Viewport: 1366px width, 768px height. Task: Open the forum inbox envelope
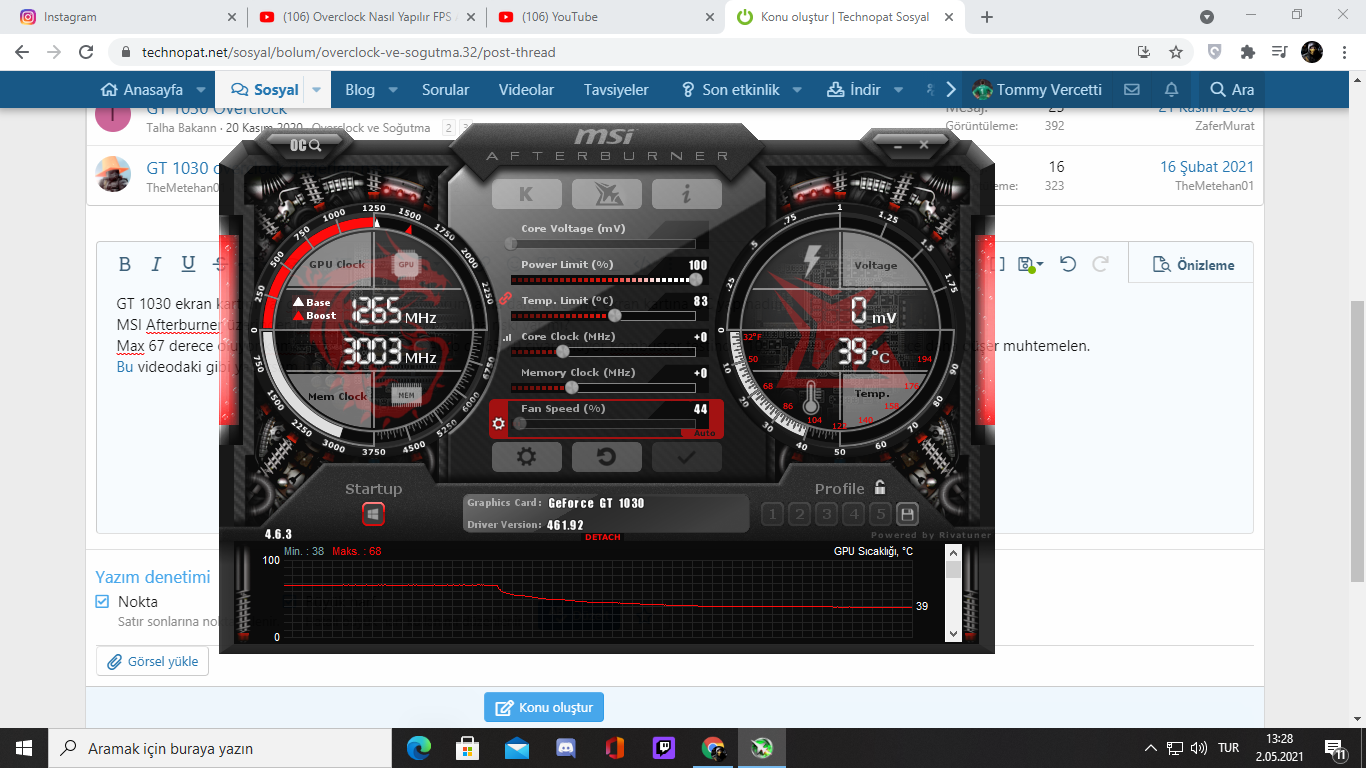coord(1132,90)
